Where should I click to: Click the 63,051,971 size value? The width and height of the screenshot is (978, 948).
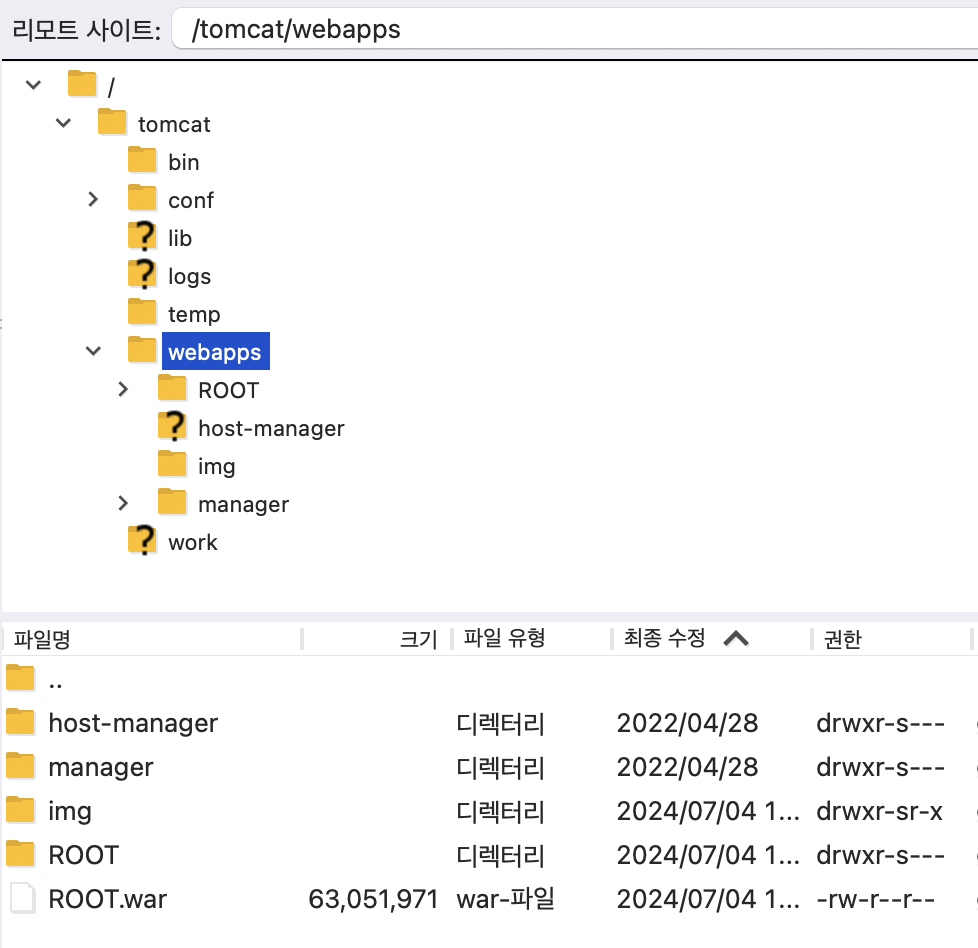tap(373, 899)
